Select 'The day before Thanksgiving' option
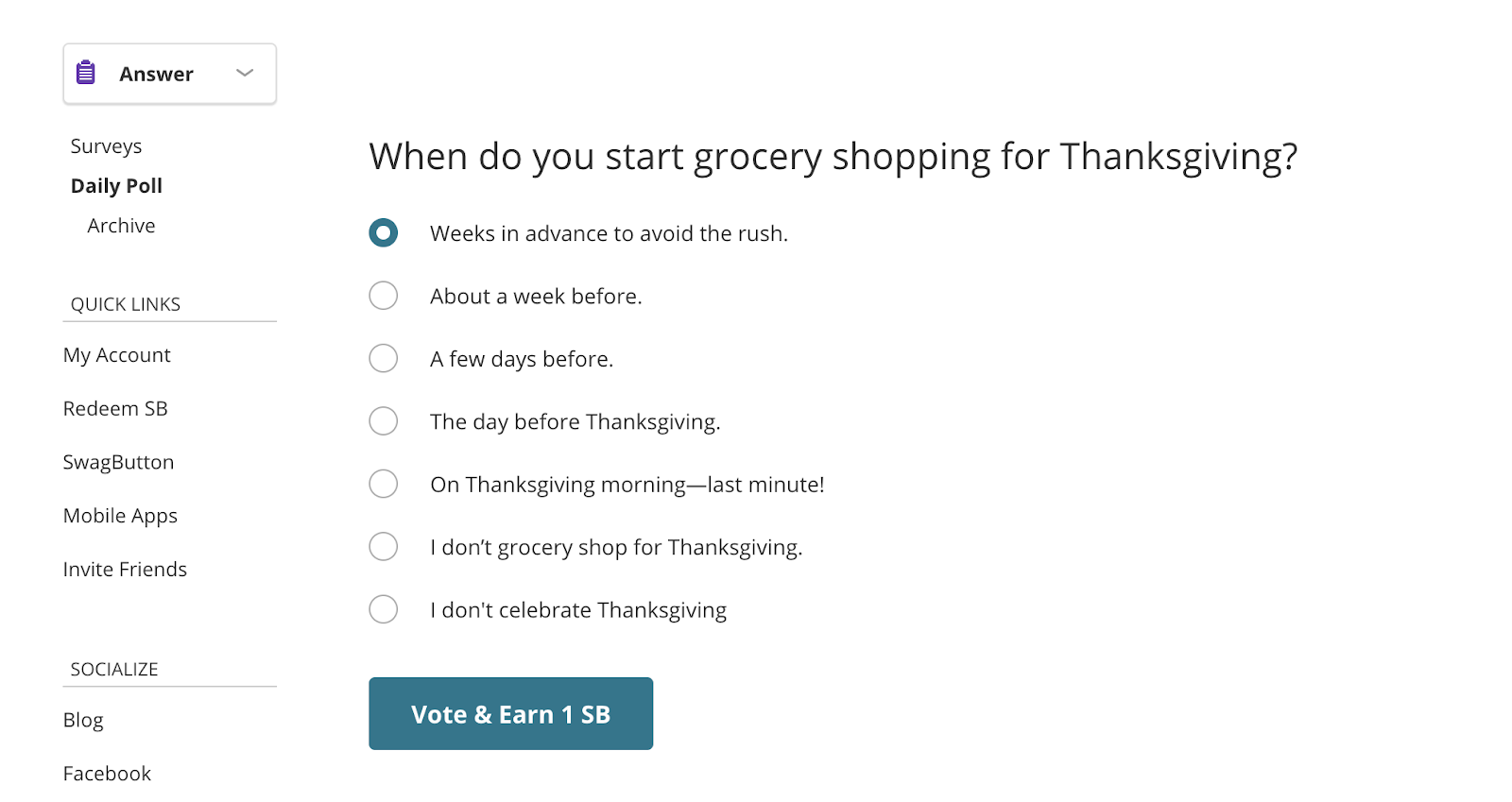 pos(384,420)
